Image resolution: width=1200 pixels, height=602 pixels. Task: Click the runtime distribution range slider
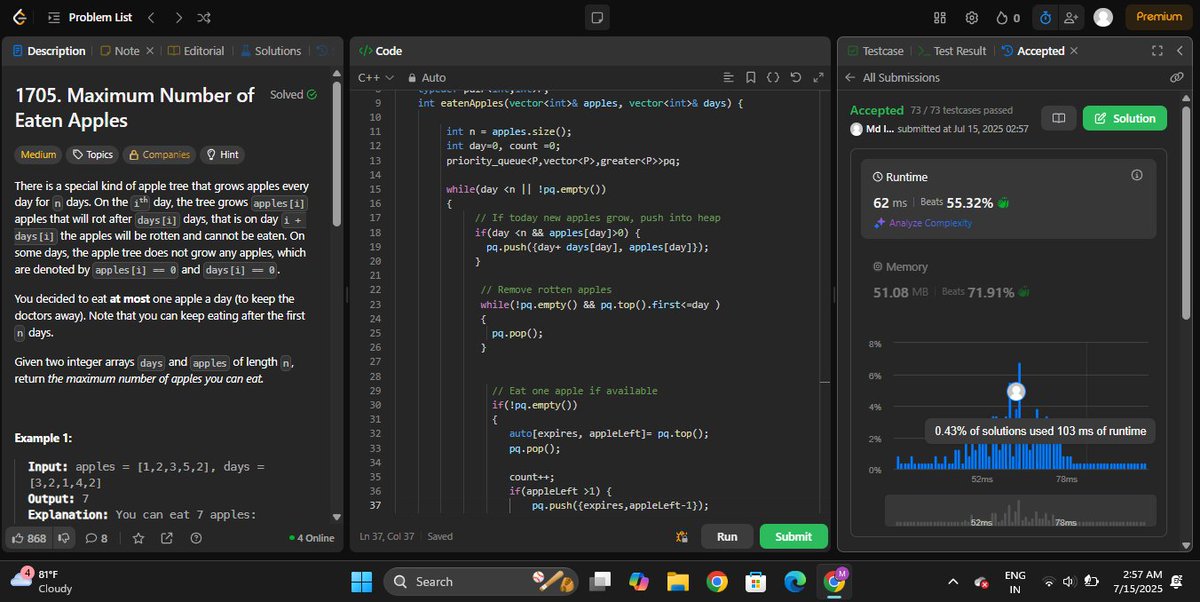[x=1020, y=511]
